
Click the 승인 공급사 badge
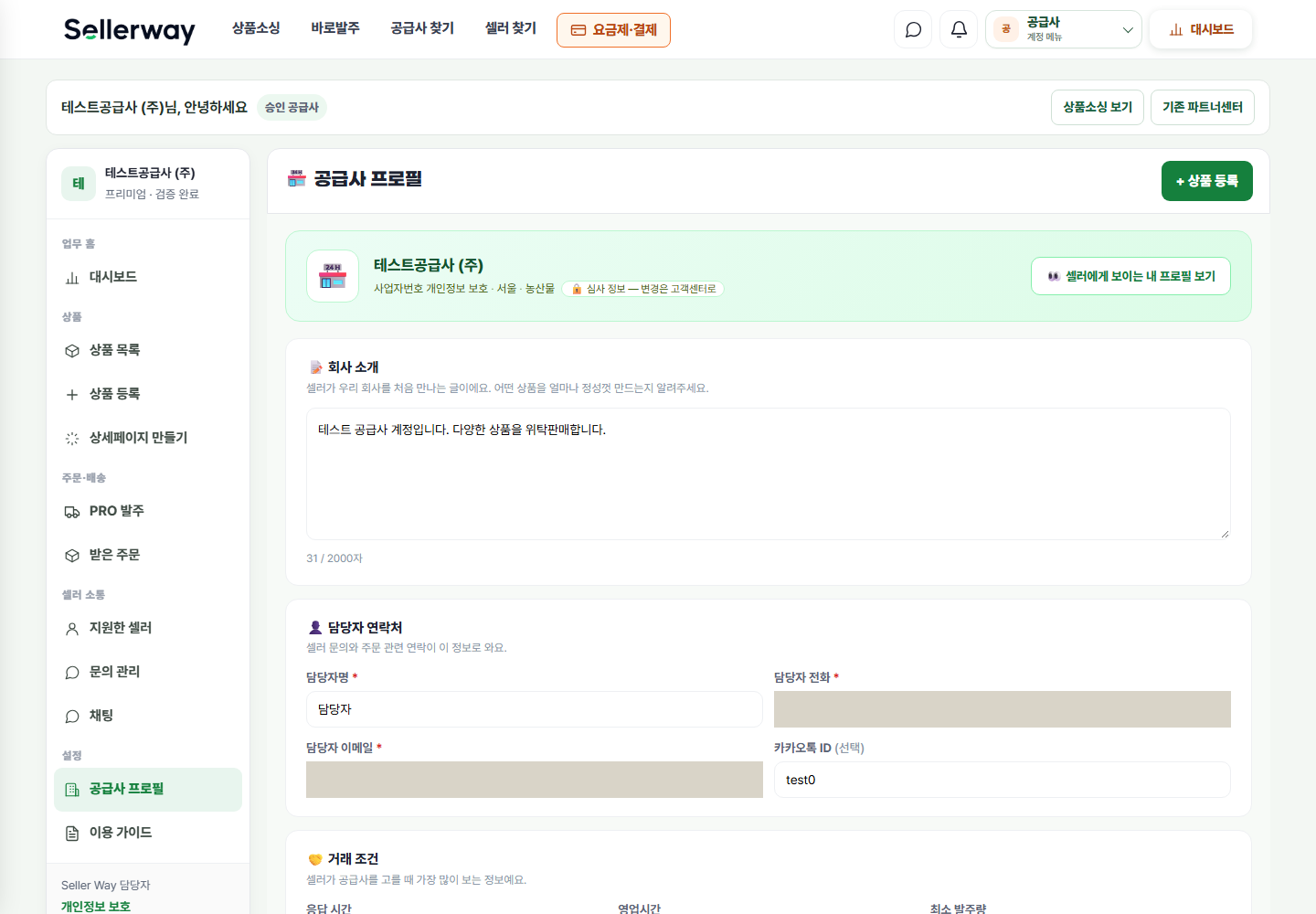coord(292,107)
